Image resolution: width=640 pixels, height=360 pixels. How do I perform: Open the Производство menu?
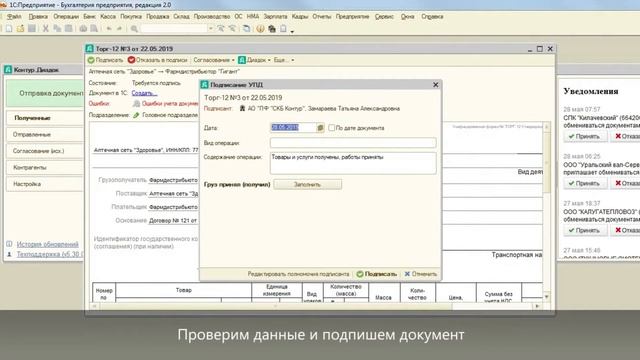[x=212, y=17]
